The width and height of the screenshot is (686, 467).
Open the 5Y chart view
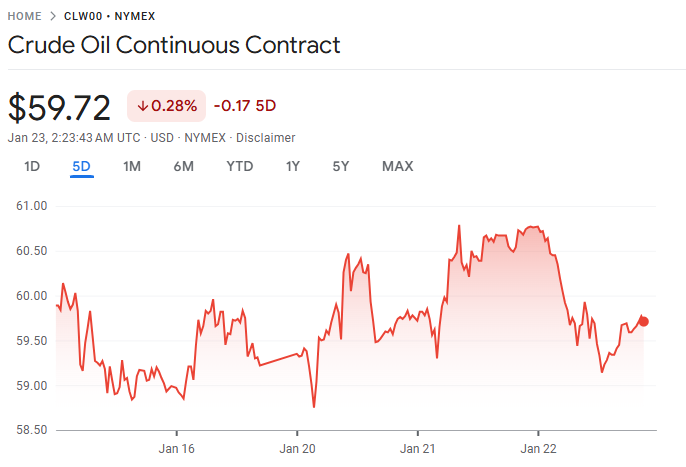pyautogui.click(x=341, y=166)
